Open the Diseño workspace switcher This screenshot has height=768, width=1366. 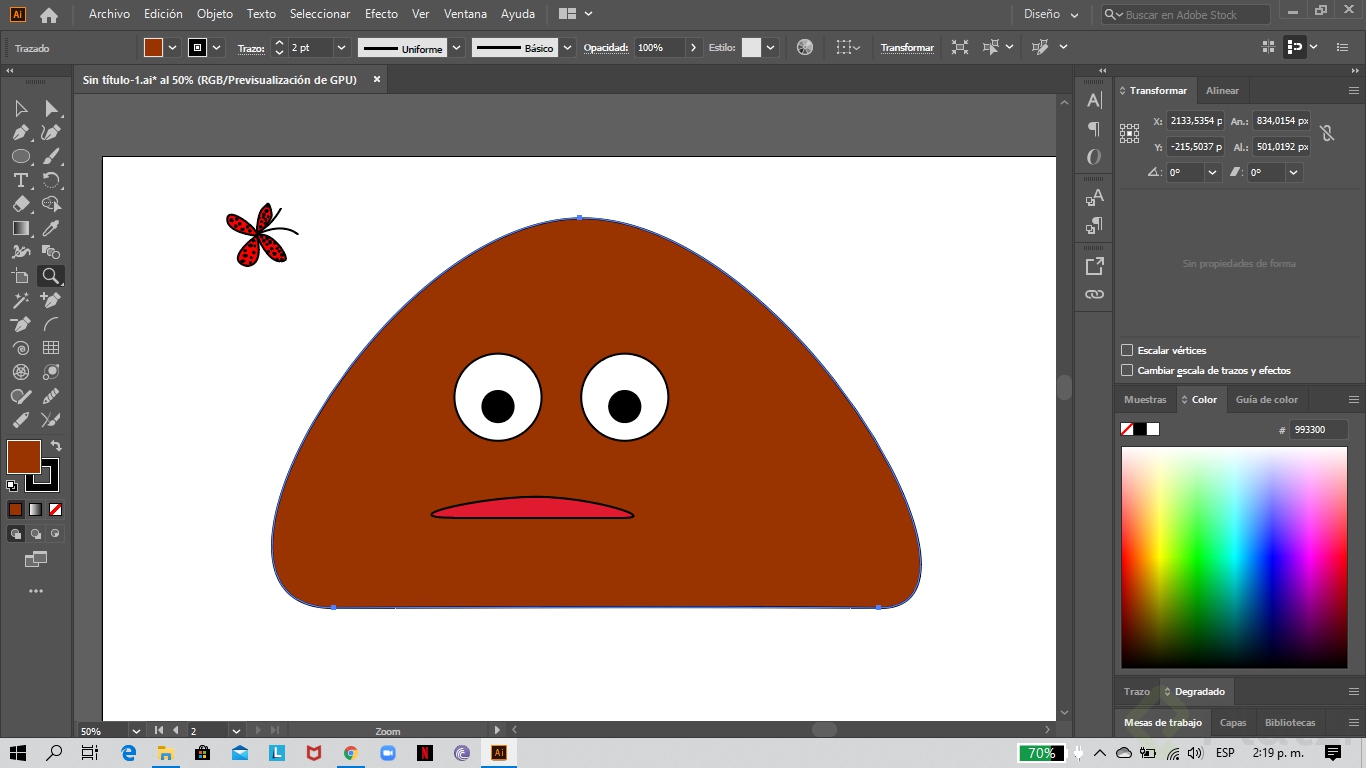tap(1051, 15)
